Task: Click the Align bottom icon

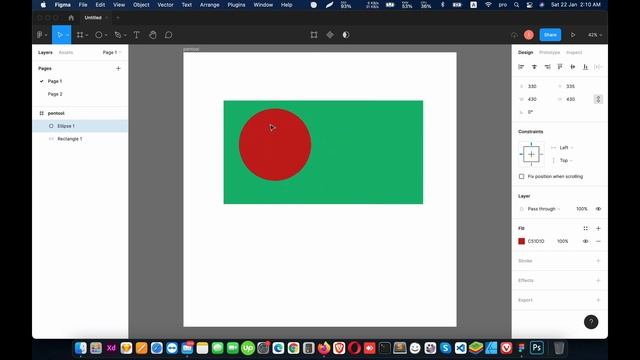Action: tap(585, 67)
